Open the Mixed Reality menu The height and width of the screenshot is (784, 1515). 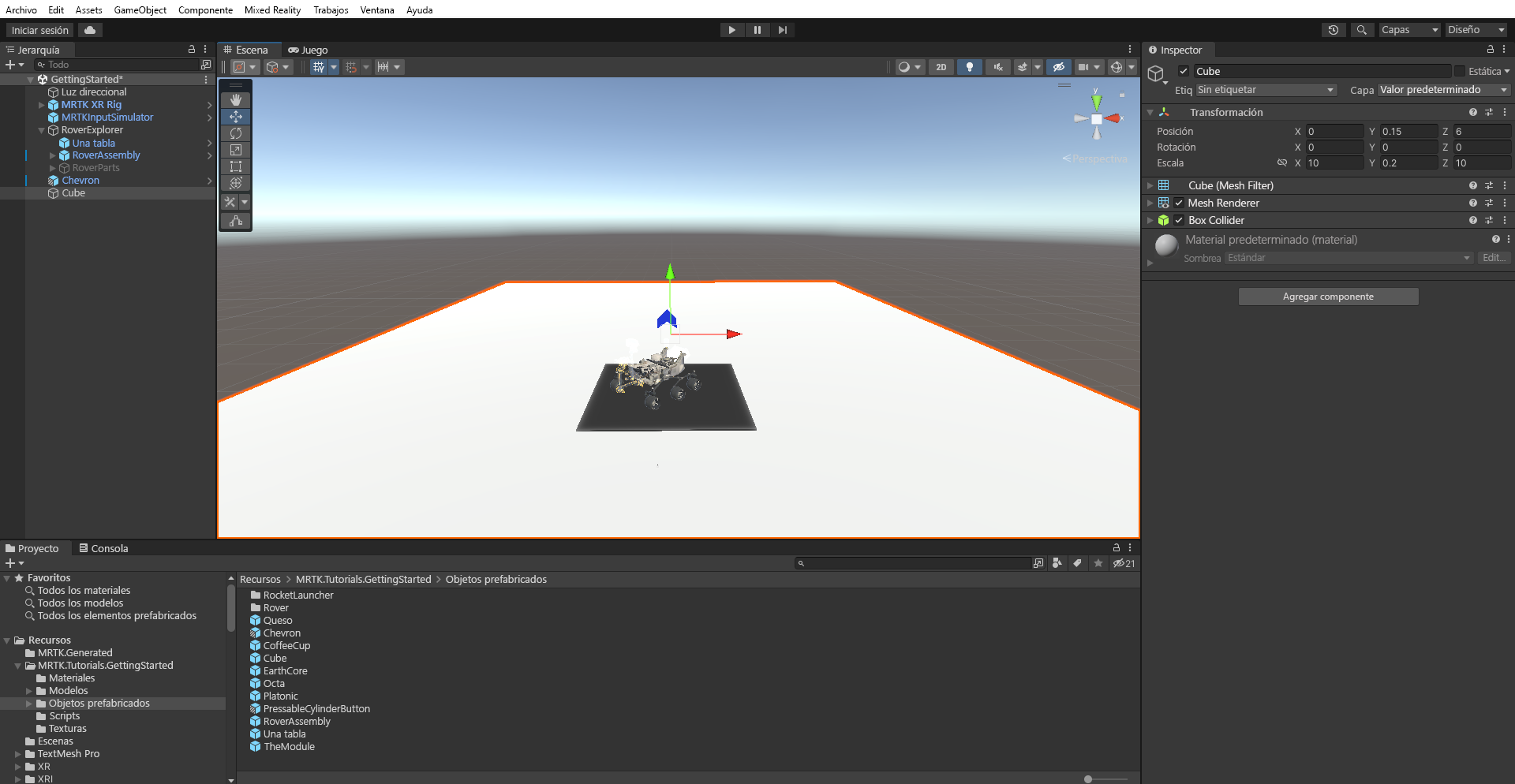(x=272, y=10)
